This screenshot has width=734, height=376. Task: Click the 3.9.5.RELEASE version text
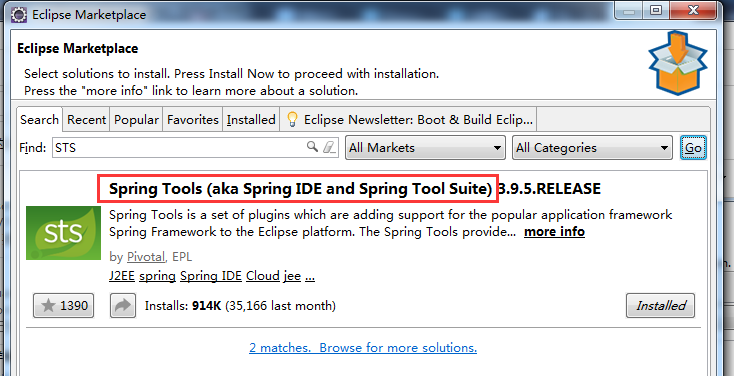(548, 189)
